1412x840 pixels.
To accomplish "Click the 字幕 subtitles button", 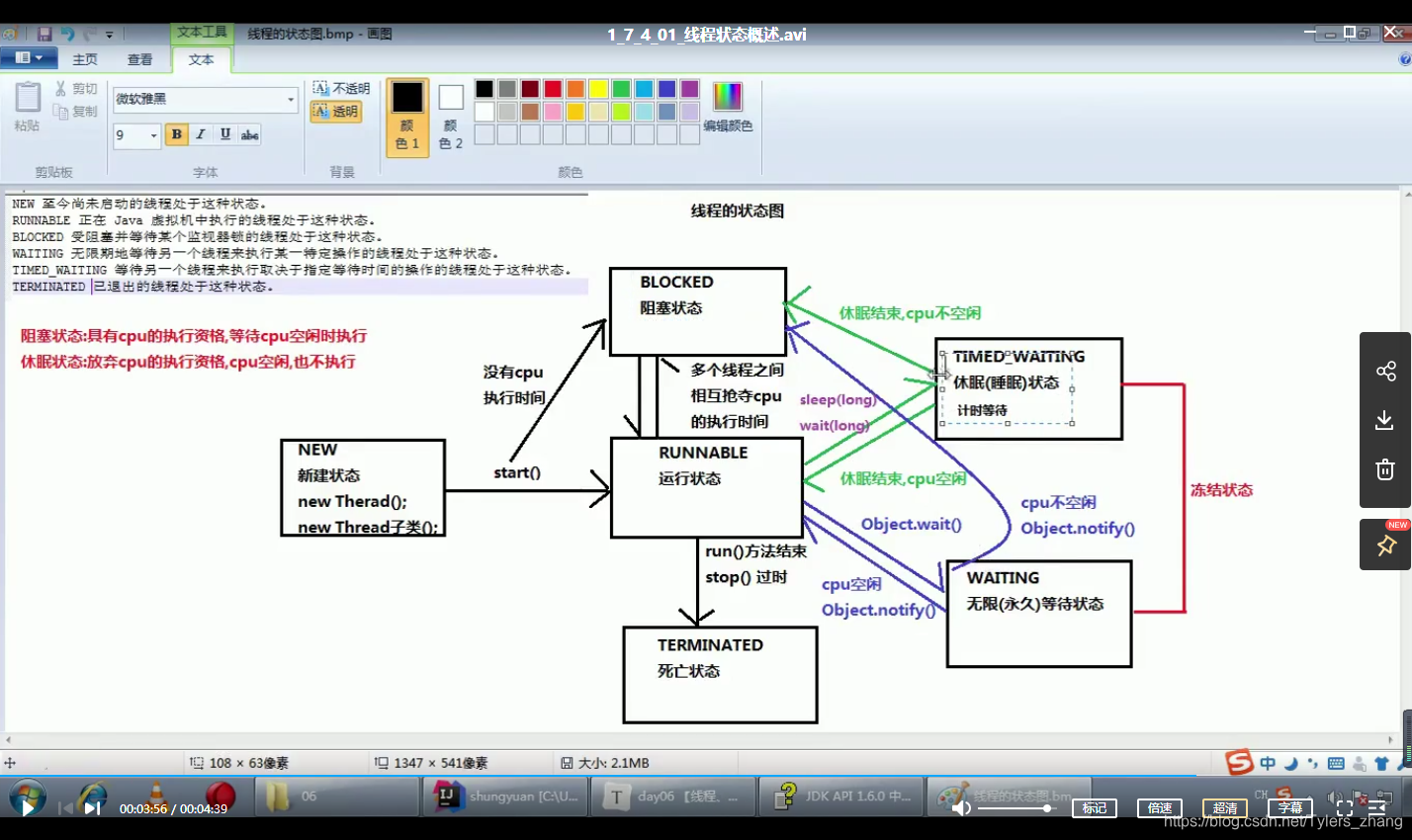I will (x=1290, y=808).
